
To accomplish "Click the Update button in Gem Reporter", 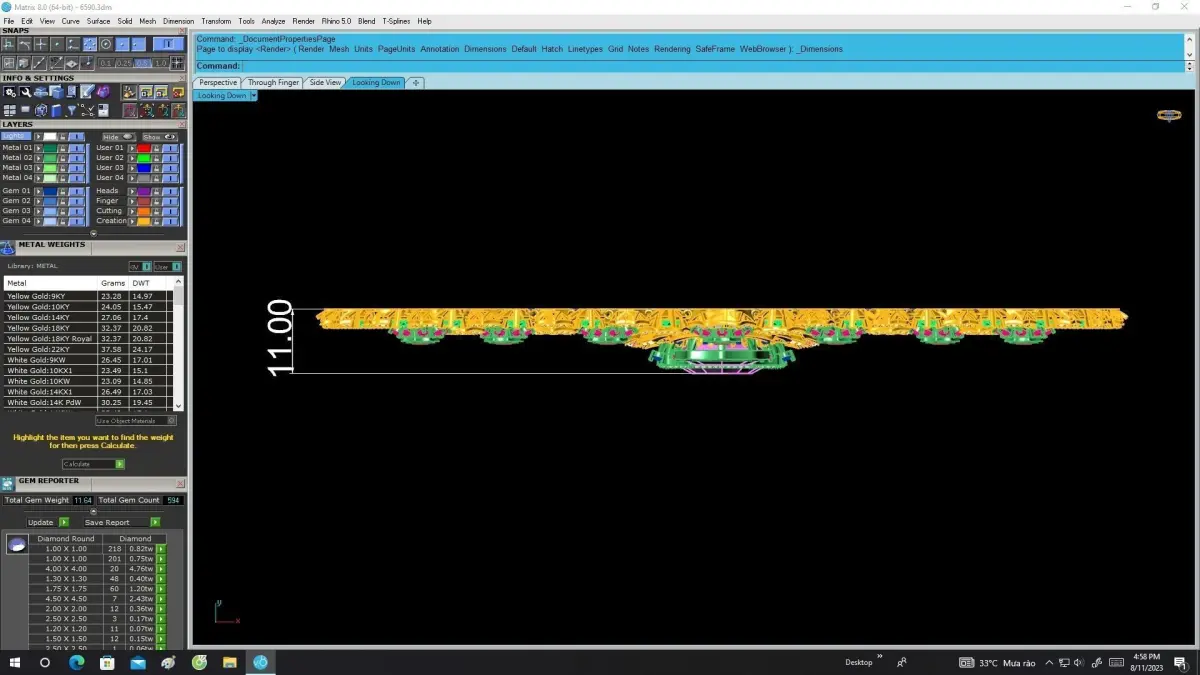I will [48, 522].
